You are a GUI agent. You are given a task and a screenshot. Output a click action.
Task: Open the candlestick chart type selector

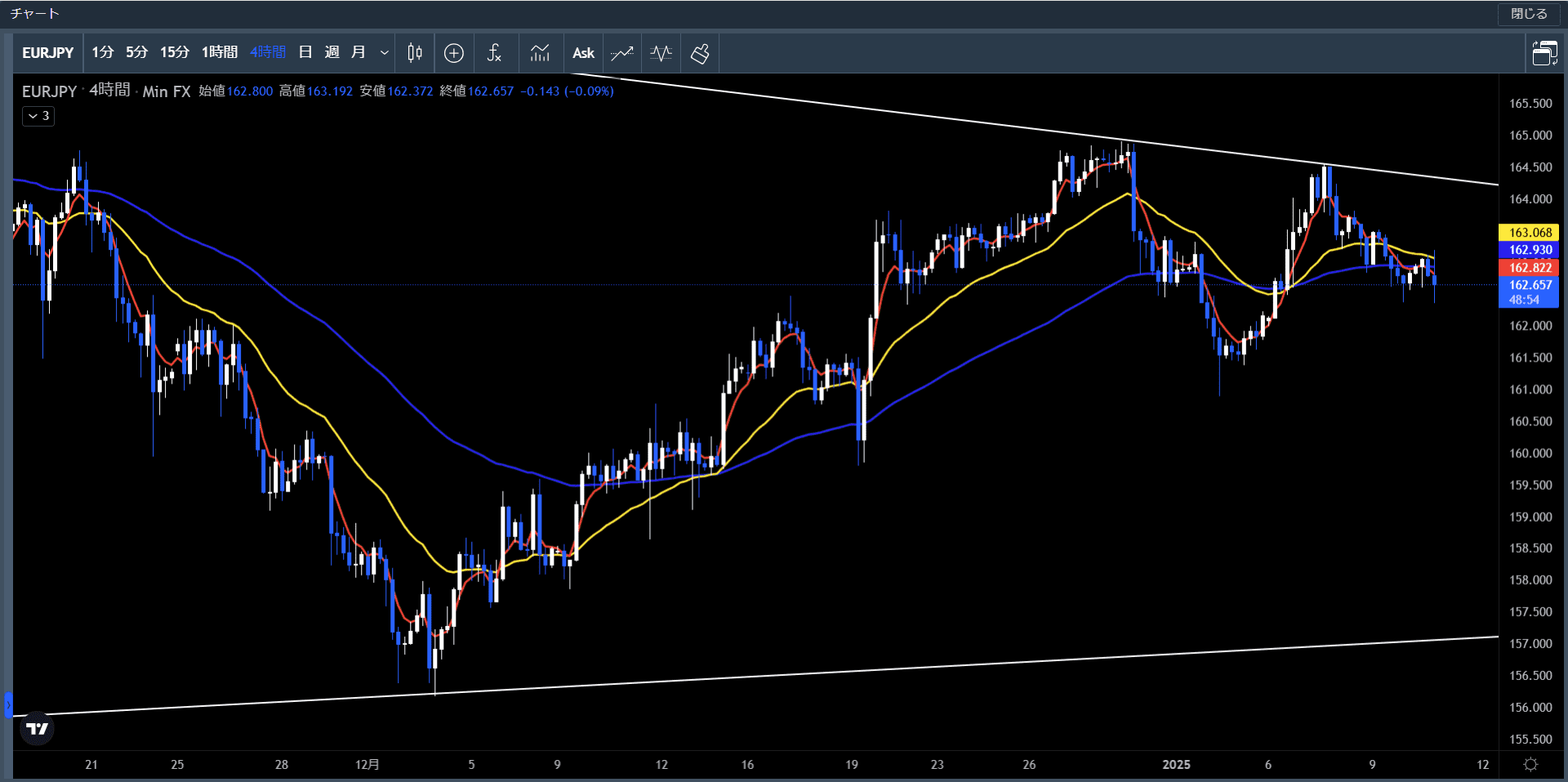(x=415, y=53)
